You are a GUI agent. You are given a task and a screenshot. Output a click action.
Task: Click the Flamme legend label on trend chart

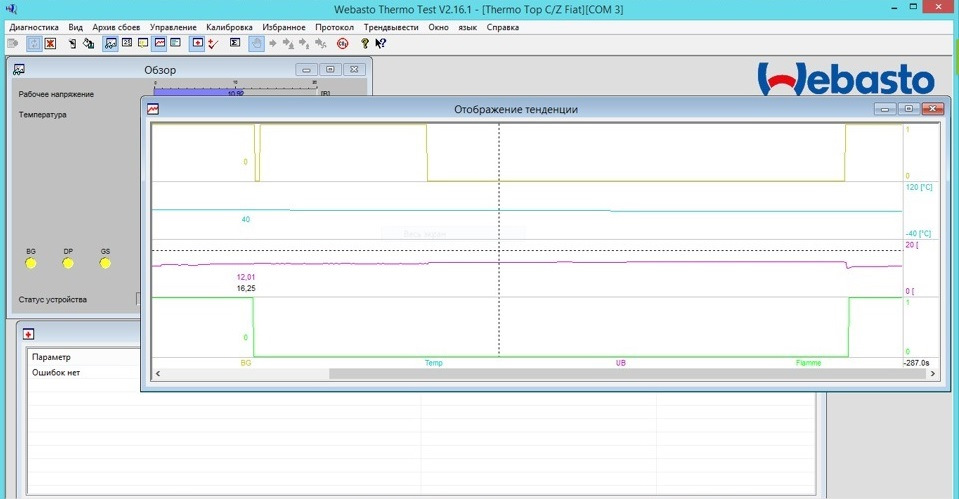tap(808, 363)
